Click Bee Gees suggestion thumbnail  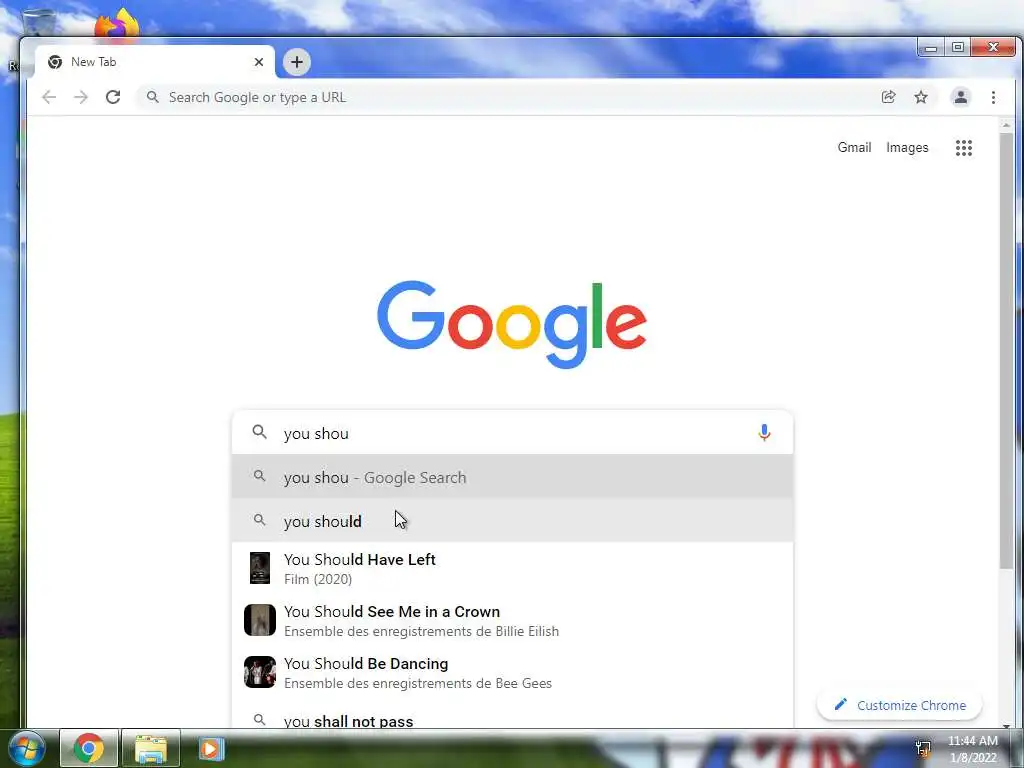pos(260,672)
